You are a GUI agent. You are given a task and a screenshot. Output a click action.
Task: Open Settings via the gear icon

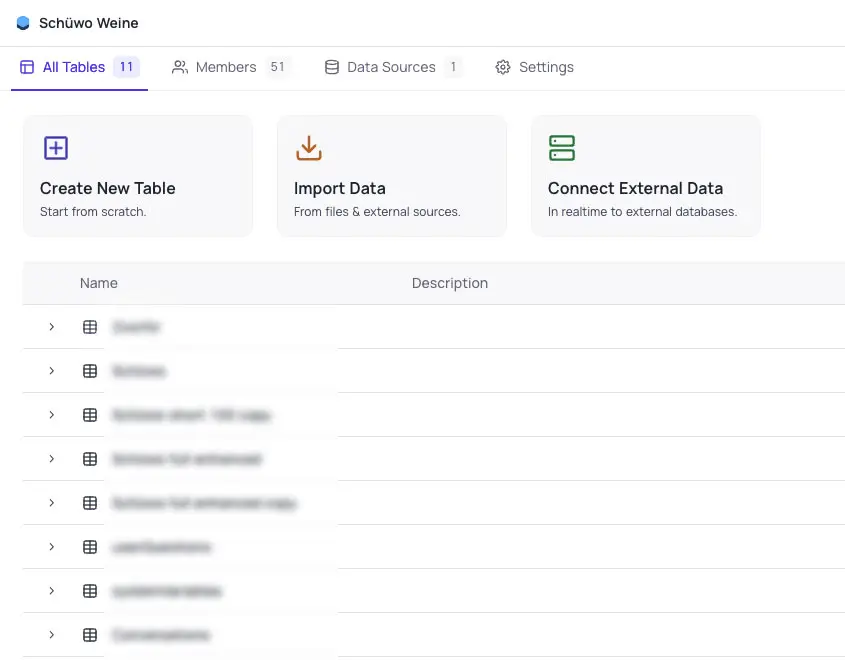(x=503, y=67)
